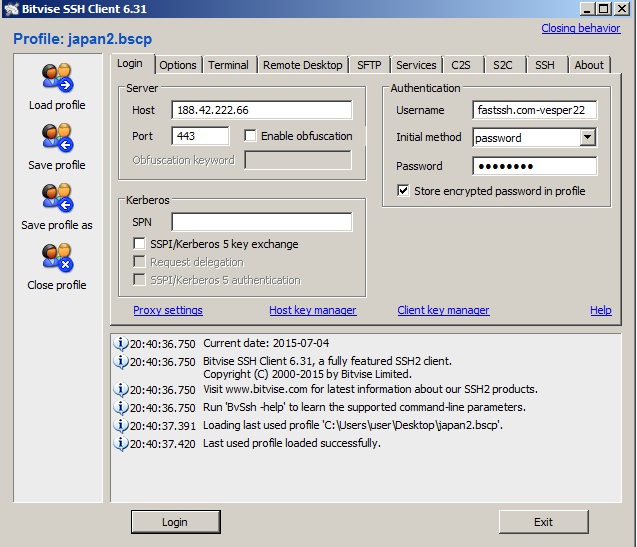Uncheck Store encrypted password in profile
The width and height of the screenshot is (637, 547).
pos(403,191)
